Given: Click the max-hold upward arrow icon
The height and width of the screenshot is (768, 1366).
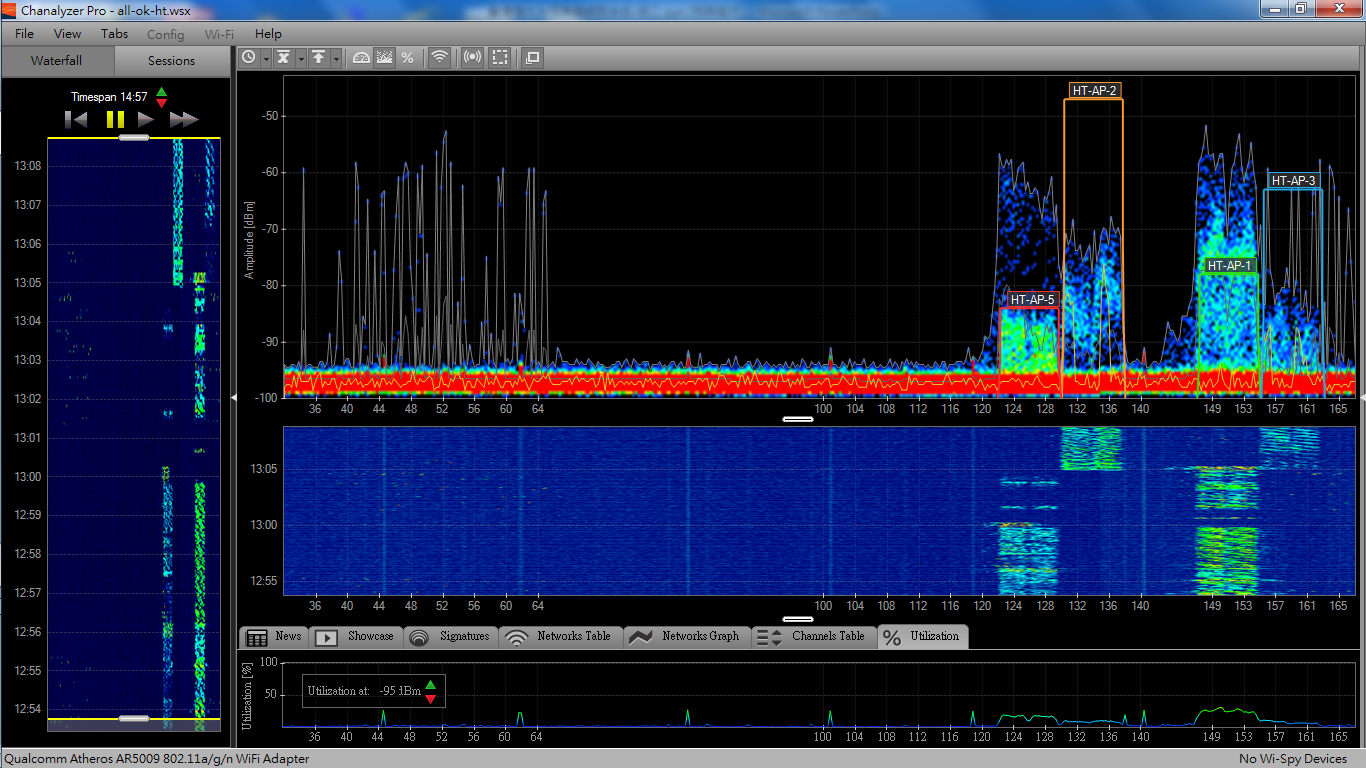Looking at the screenshot, I should 318,58.
